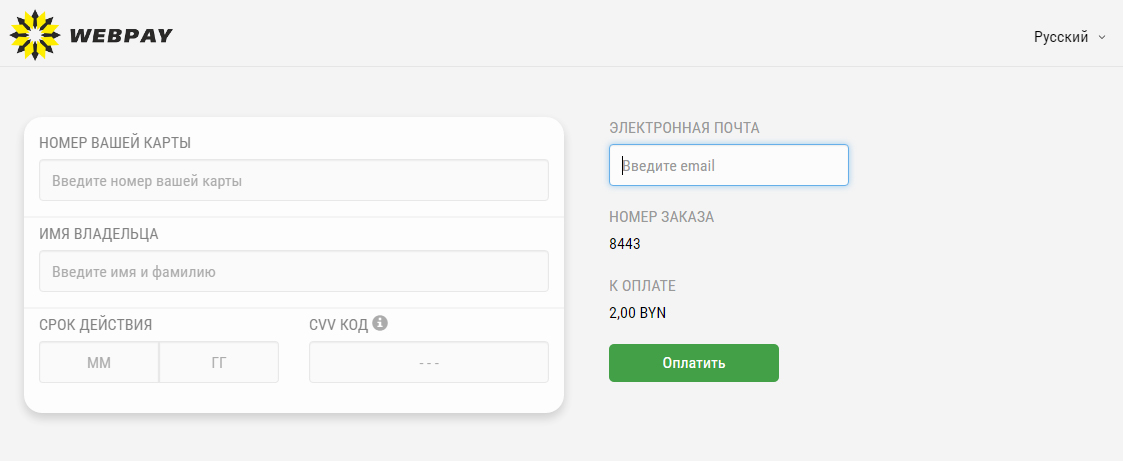Screen dimensions: 1123x461
Task: Click the WEBPAY wordmark text
Action: click(x=121, y=36)
